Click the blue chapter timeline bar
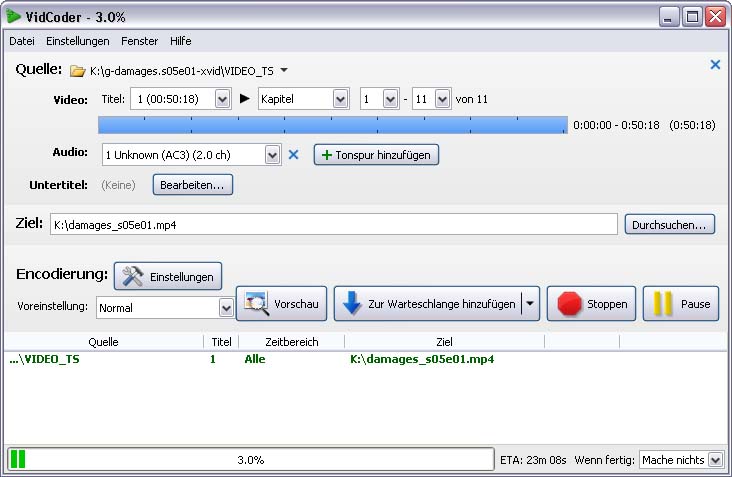This screenshot has width=732, height=477. pyautogui.click(x=333, y=125)
